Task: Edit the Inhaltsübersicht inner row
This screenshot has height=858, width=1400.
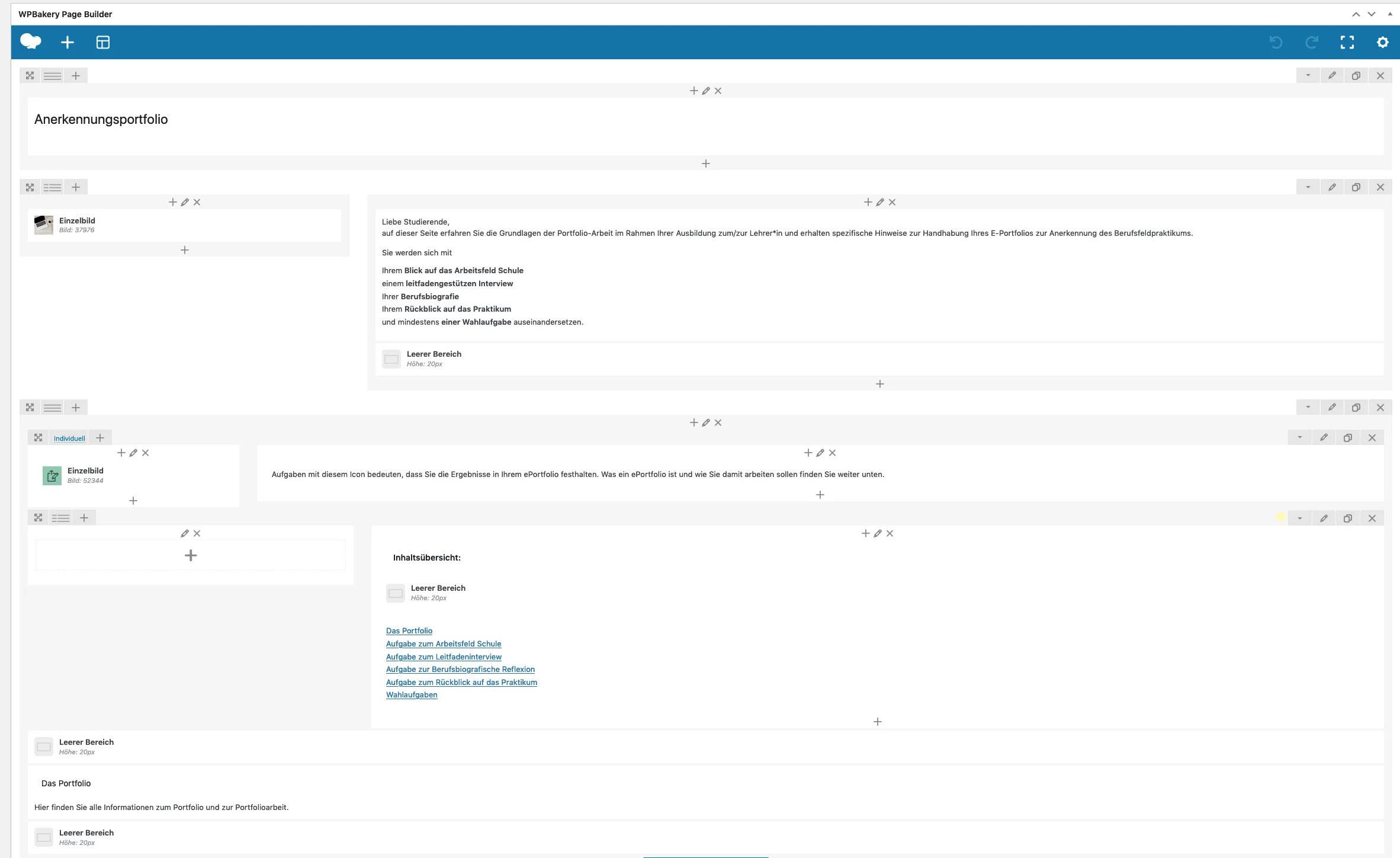Action: (x=1324, y=518)
